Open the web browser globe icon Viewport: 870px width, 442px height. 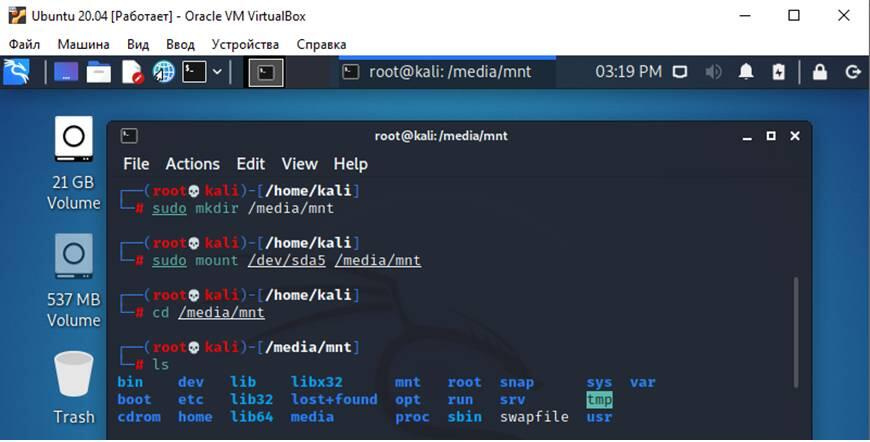[x=163, y=72]
